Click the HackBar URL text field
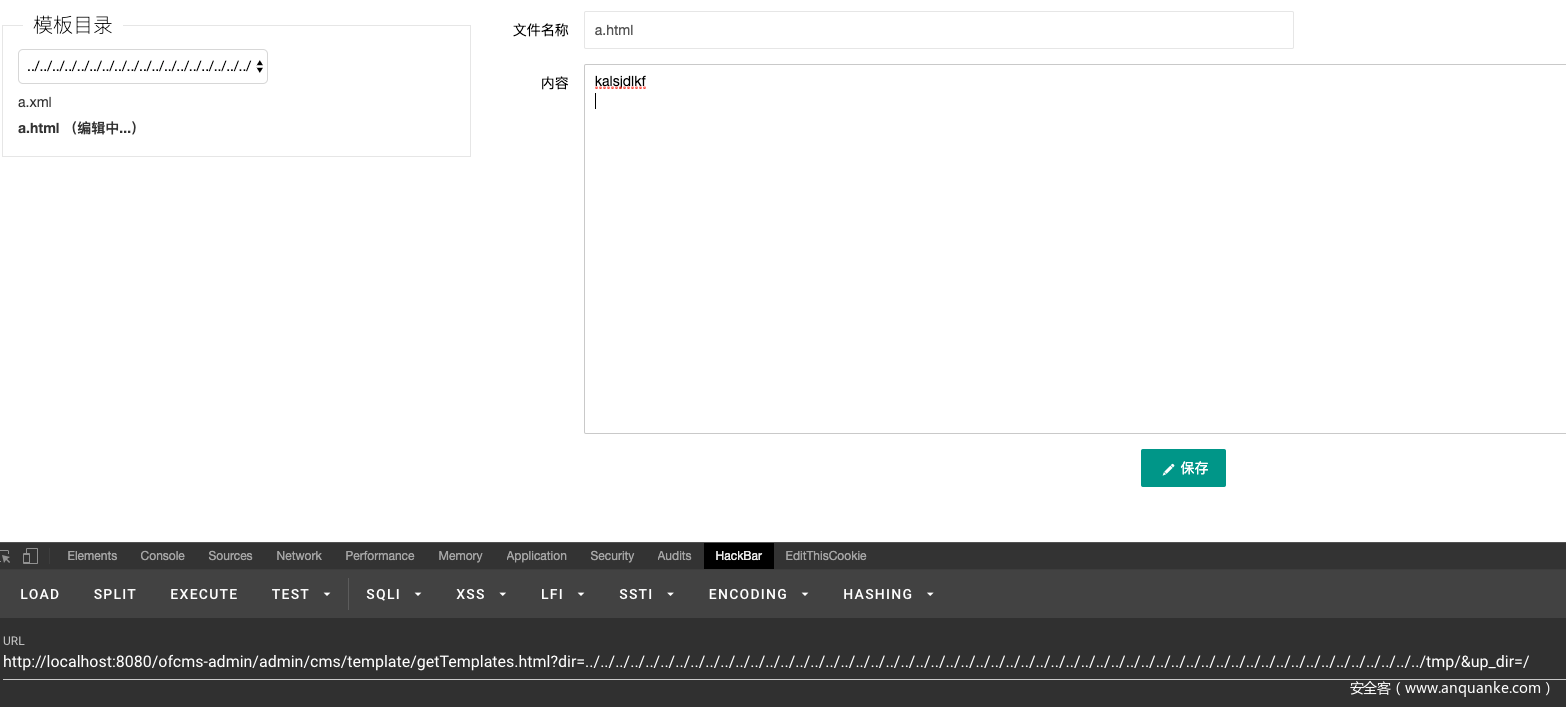Image resolution: width=1566 pixels, height=707 pixels. (x=765, y=661)
